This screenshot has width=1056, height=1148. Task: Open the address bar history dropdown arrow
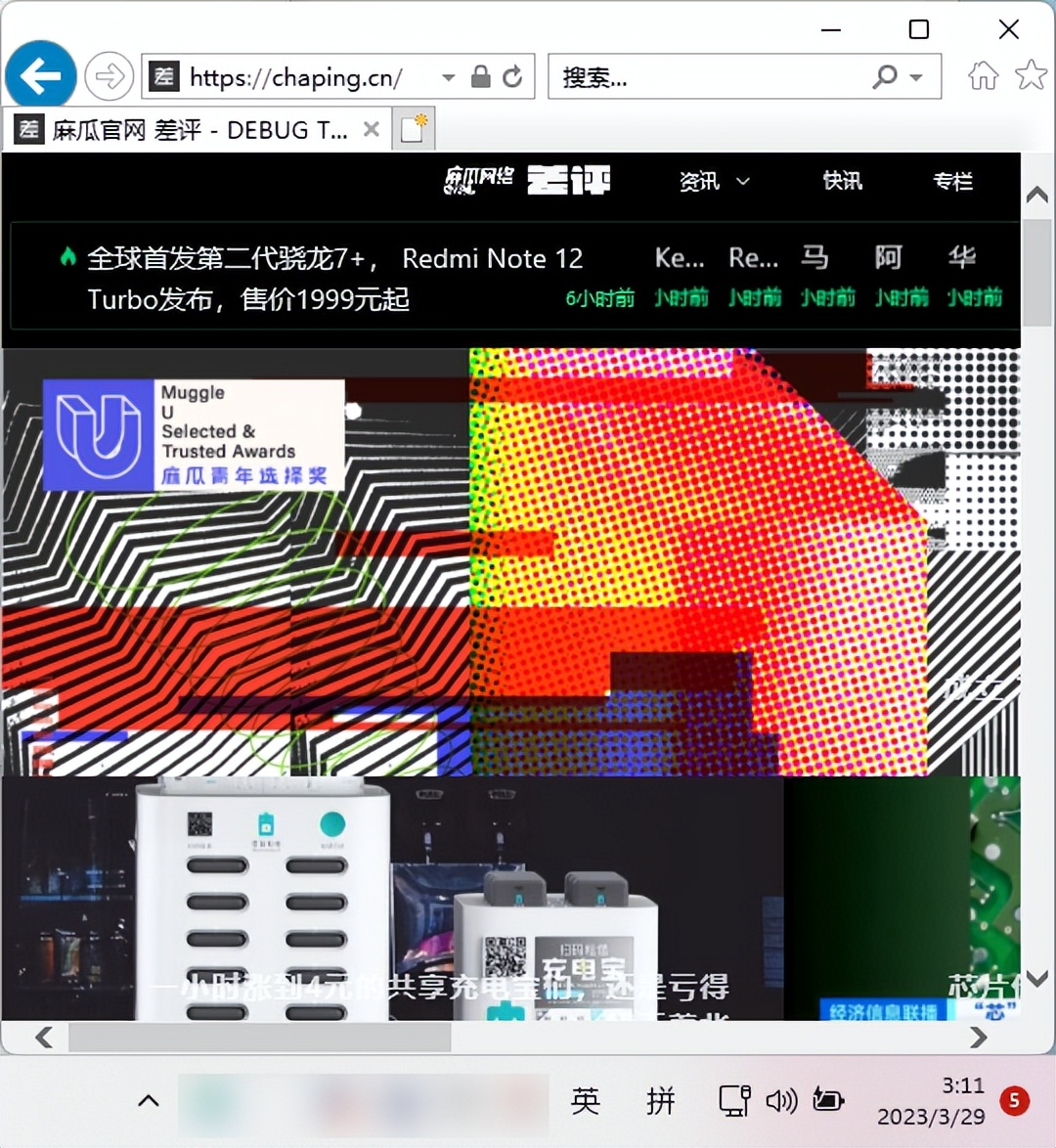pos(448,76)
